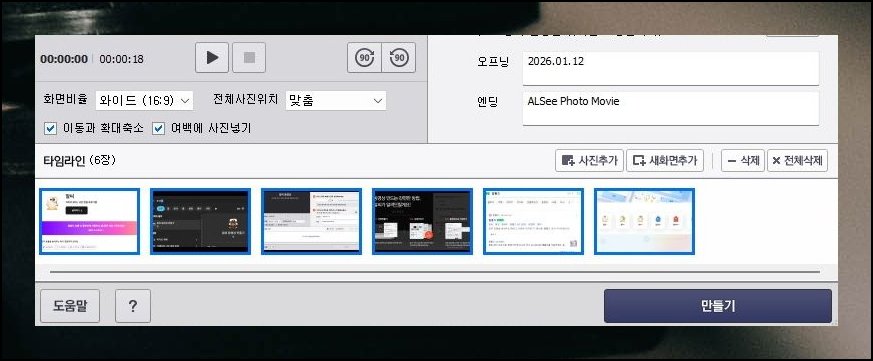Image resolution: width=873 pixels, height=361 pixels.
Task: Play the photo movie preview
Action: pos(212,57)
